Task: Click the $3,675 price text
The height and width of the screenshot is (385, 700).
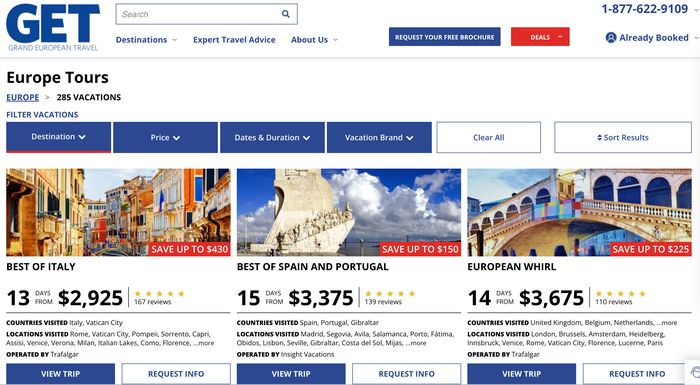Action: pos(551,298)
